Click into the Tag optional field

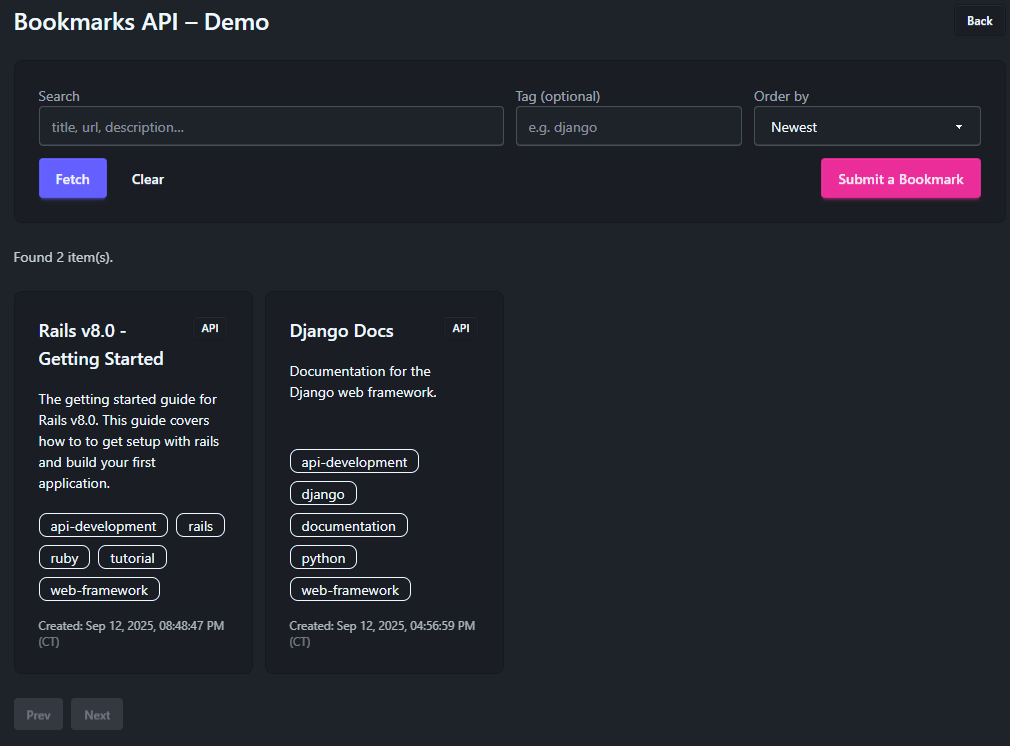pyautogui.click(x=628, y=127)
